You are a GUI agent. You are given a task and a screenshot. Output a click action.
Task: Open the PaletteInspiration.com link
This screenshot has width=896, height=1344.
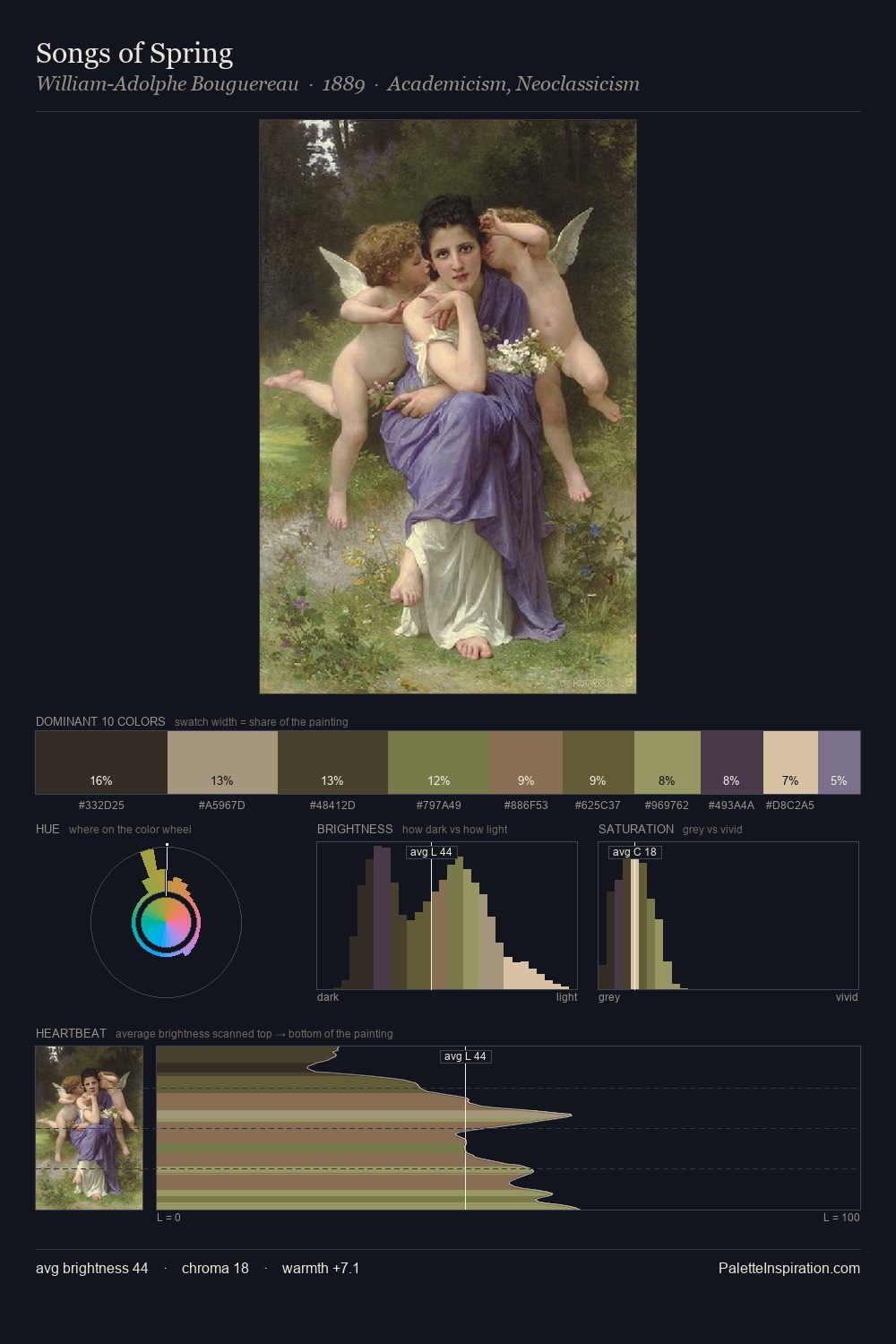(x=789, y=1268)
